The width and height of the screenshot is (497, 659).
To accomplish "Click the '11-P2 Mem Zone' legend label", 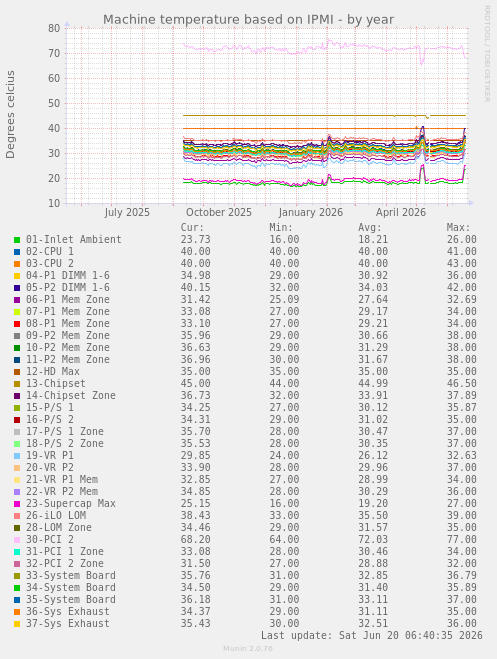I will (68, 359).
